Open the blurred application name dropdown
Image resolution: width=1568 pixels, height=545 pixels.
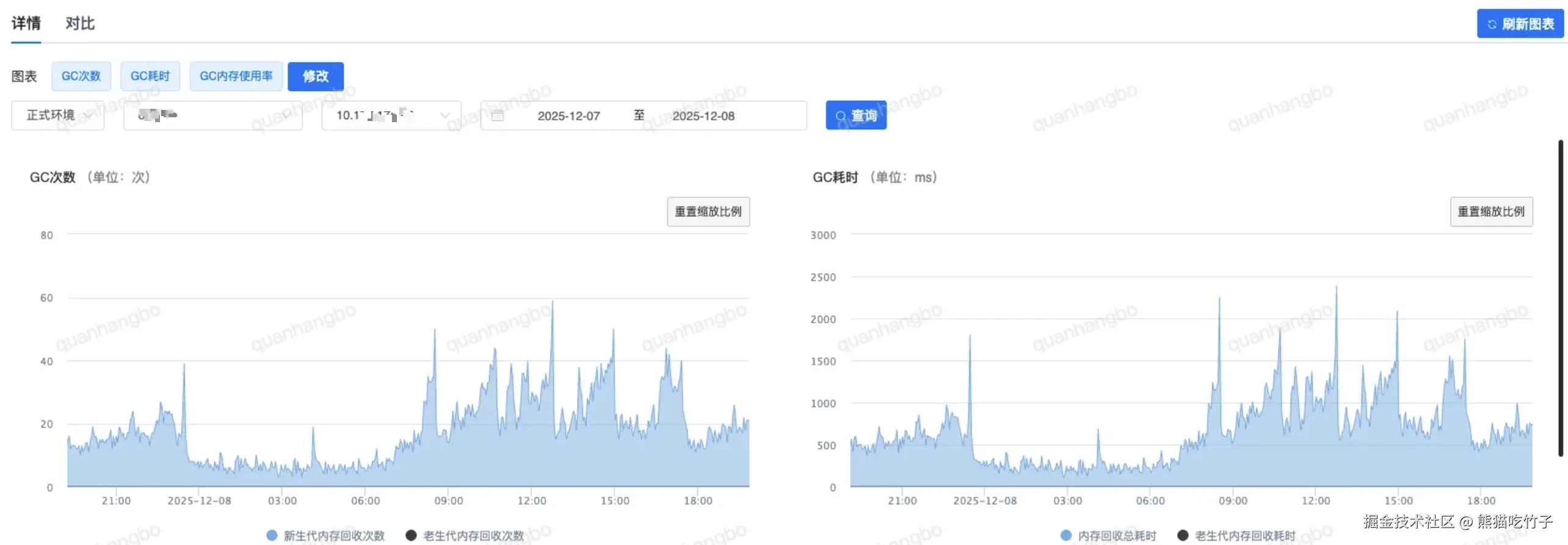pyautogui.click(x=212, y=115)
